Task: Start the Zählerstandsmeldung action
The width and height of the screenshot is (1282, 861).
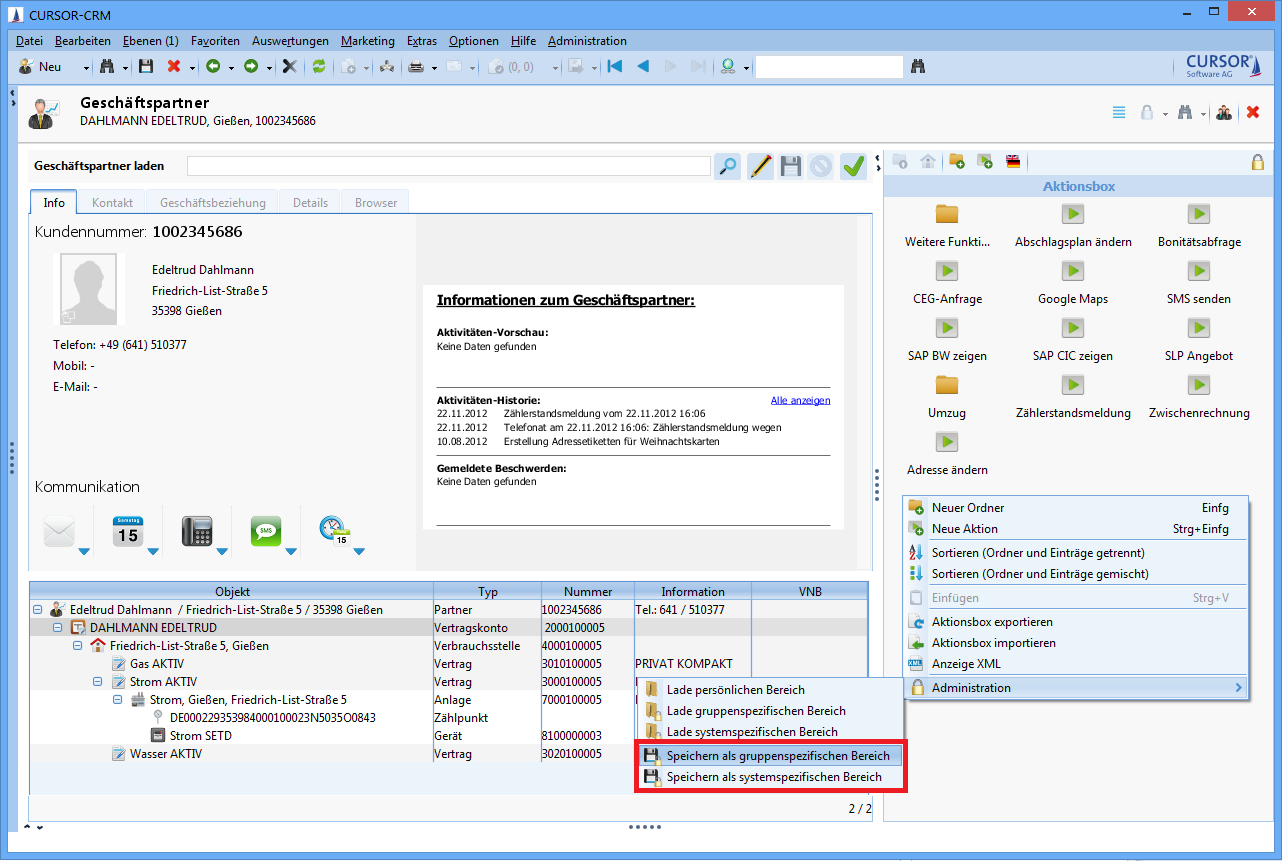Action: pos(1072,385)
